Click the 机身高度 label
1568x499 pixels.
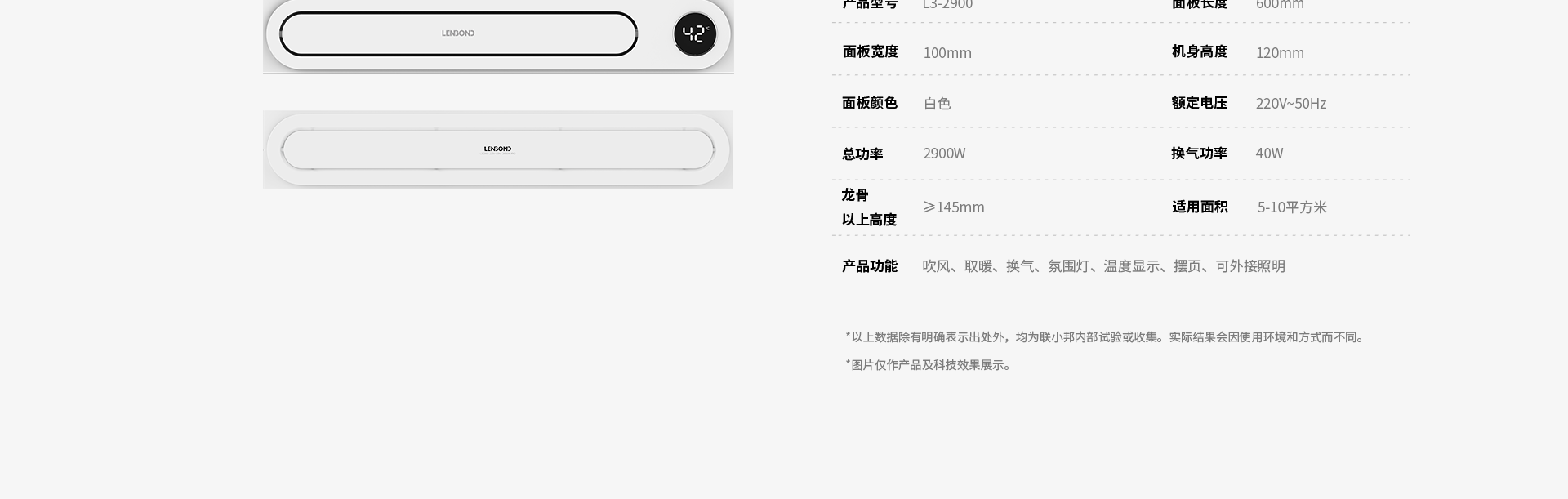pyautogui.click(x=1200, y=51)
